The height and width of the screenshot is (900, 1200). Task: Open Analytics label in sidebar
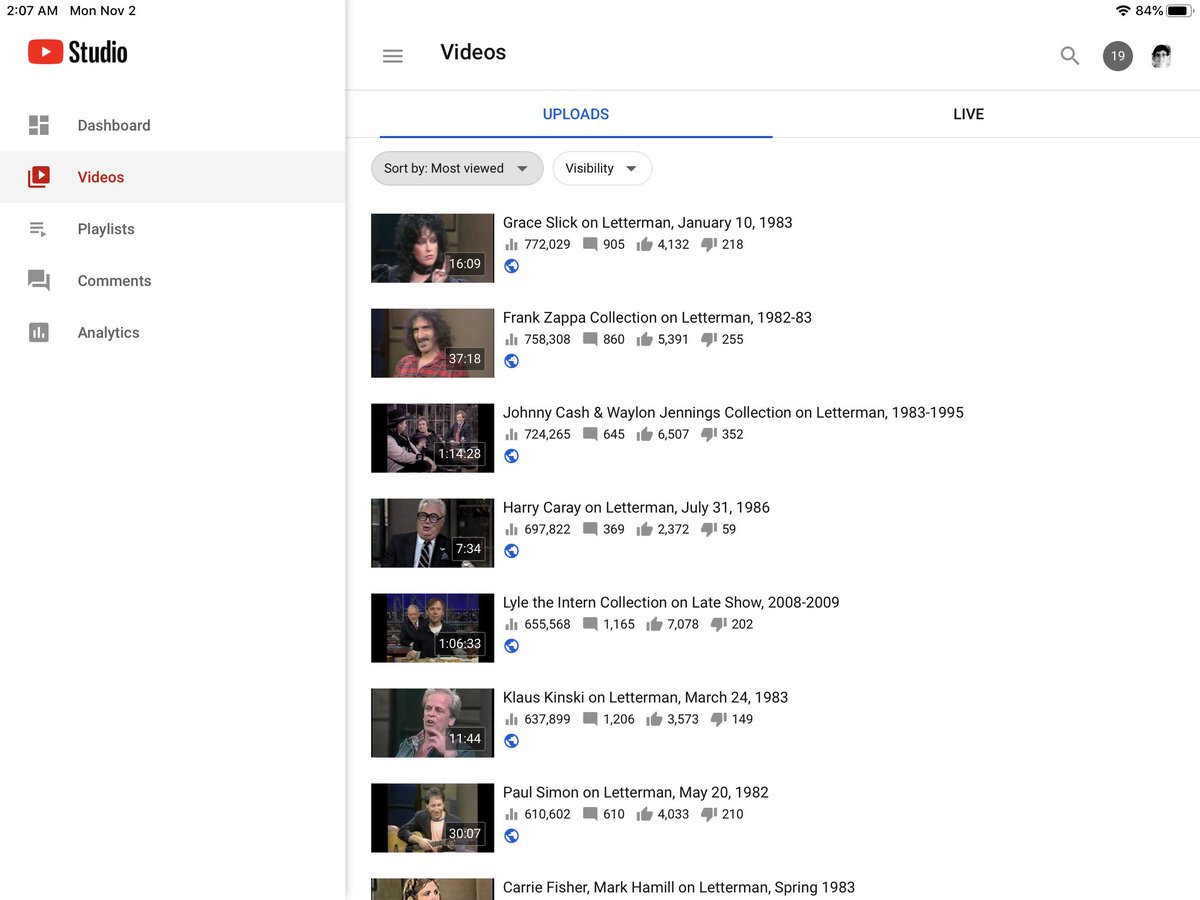click(x=109, y=333)
